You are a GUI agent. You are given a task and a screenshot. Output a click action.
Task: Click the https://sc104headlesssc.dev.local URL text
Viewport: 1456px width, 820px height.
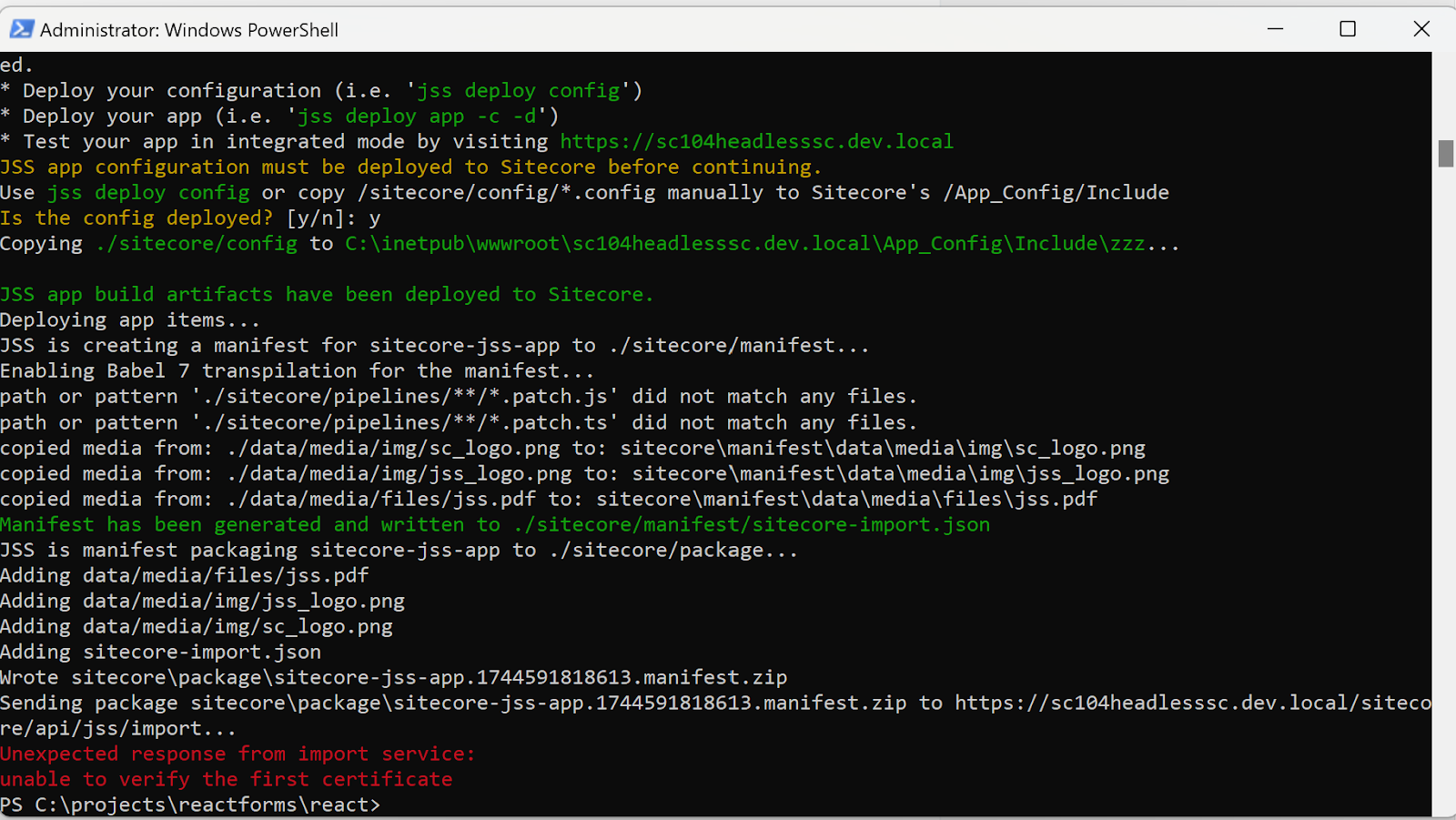[x=756, y=142]
